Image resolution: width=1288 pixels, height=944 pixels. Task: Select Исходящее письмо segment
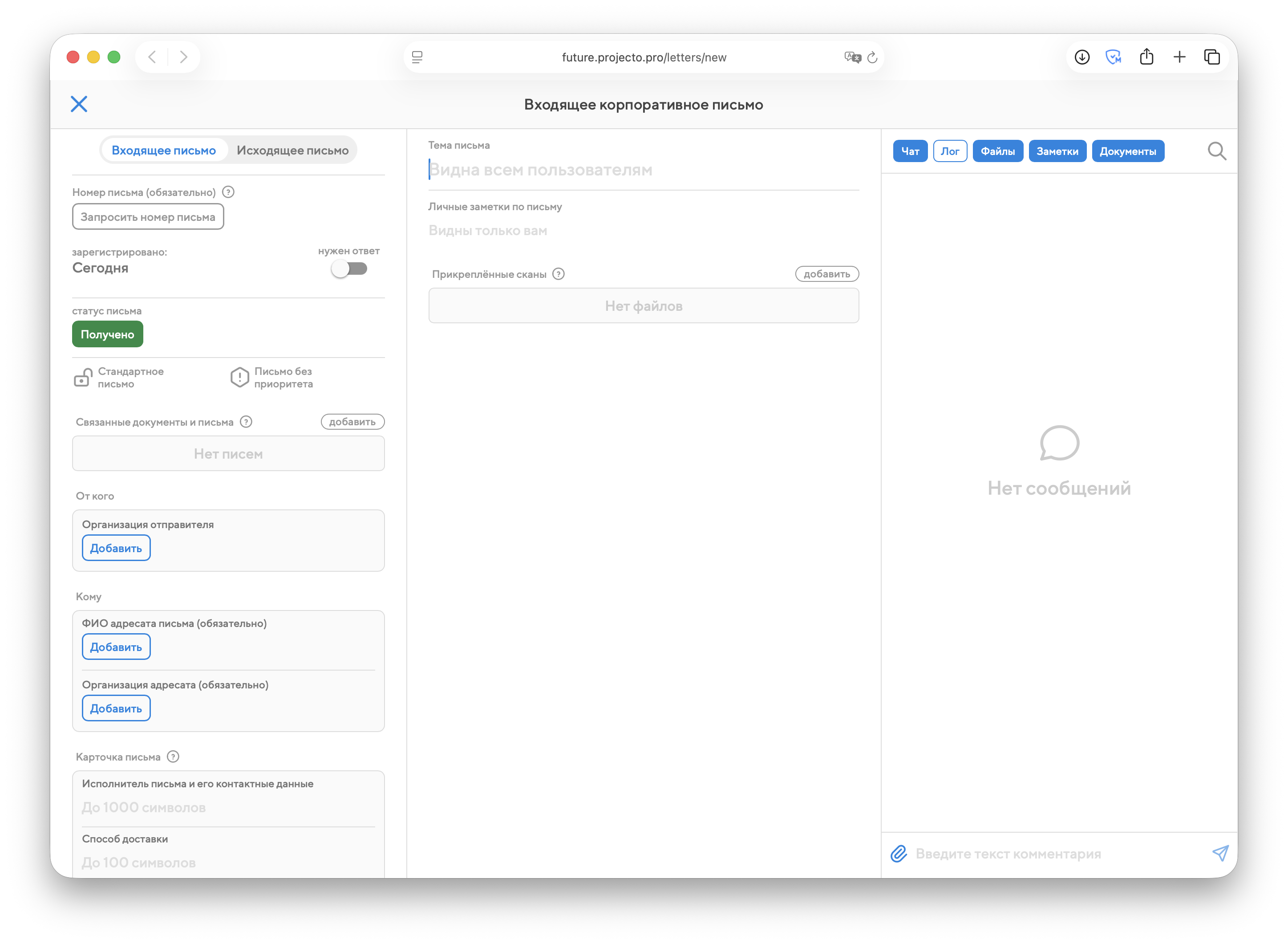tap(292, 151)
